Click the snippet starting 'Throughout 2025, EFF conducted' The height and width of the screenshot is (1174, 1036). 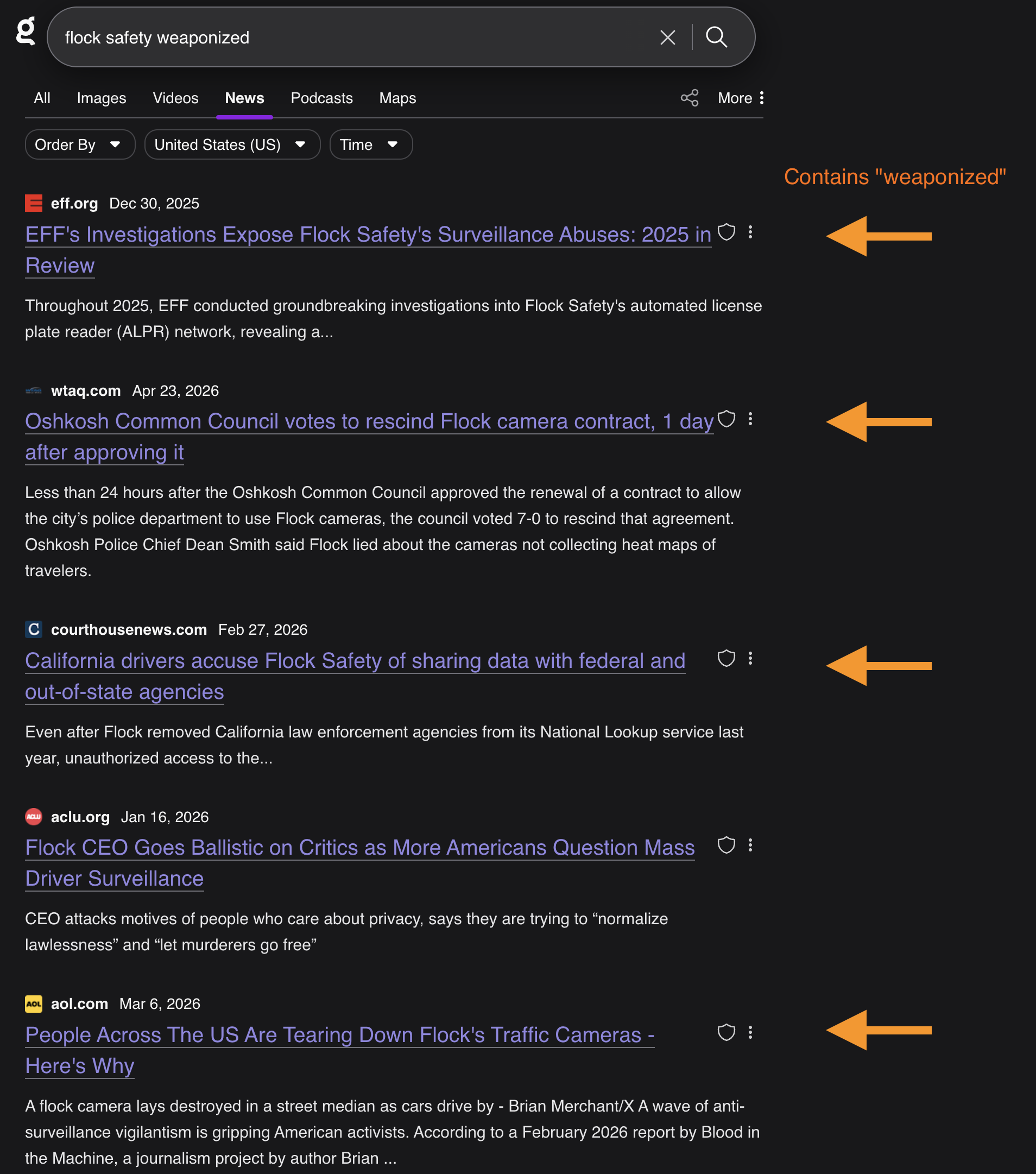(x=393, y=319)
